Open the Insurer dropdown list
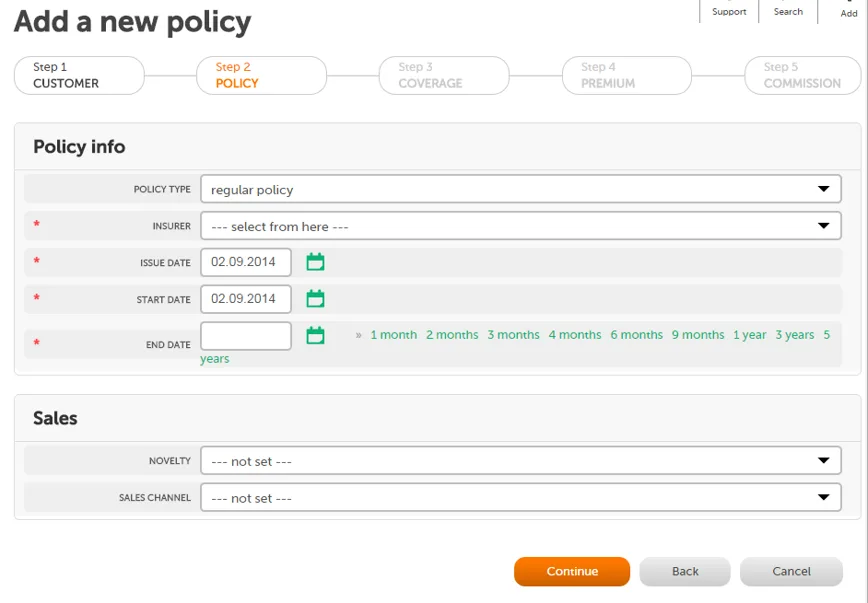868x603 pixels. [520, 226]
